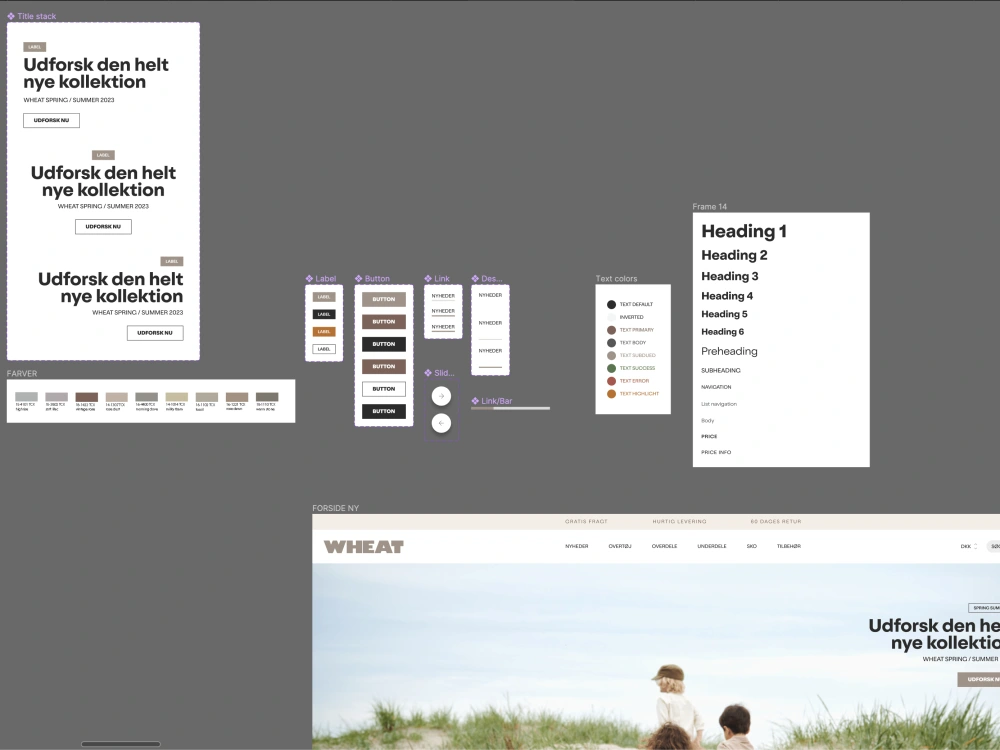Click the WHEAT logo in the header
This screenshot has width=1000, height=750.
(x=364, y=547)
